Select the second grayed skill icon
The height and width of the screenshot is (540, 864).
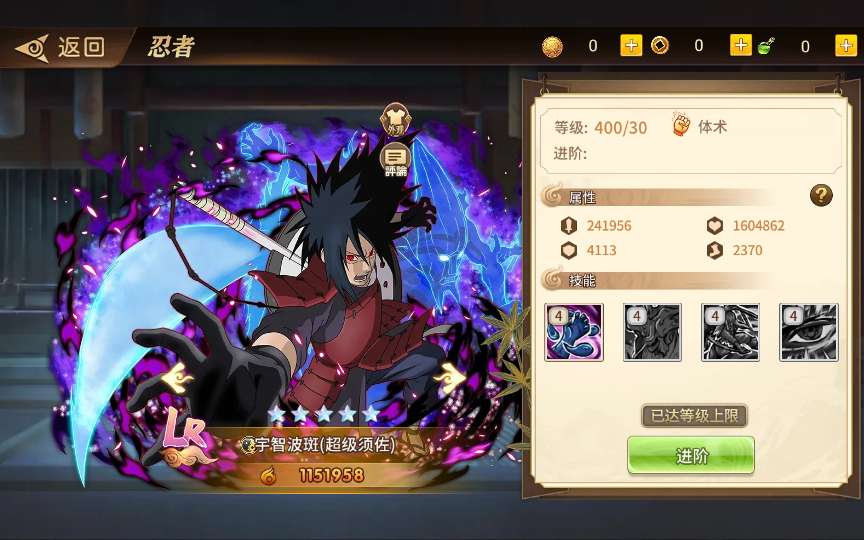click(x=652, y=332)
